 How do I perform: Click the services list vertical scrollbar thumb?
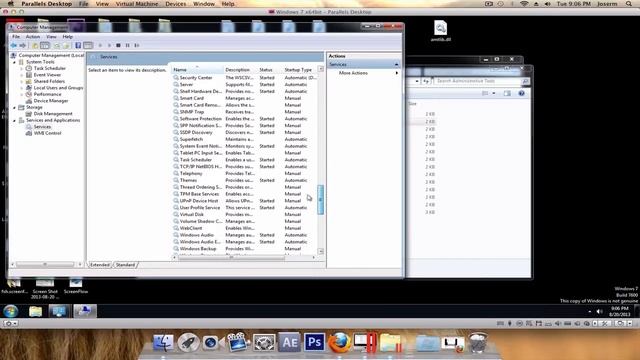[320, 200]
